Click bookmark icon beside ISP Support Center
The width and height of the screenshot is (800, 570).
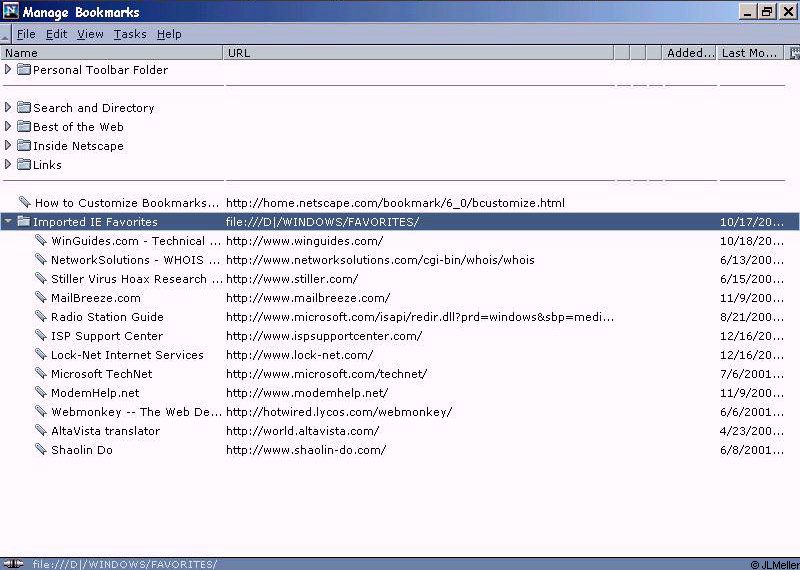coord(41,335)
